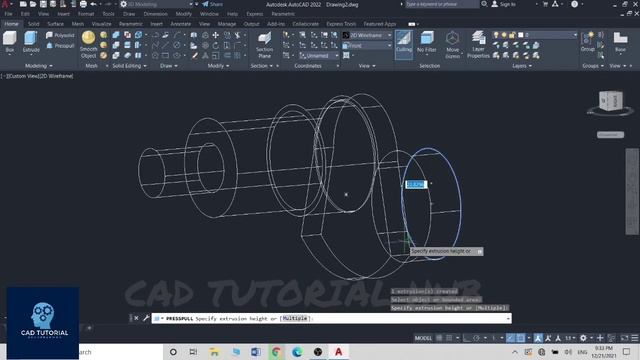Open the No Filter selection filter
The image size is (640, 360).
(427, 42)
